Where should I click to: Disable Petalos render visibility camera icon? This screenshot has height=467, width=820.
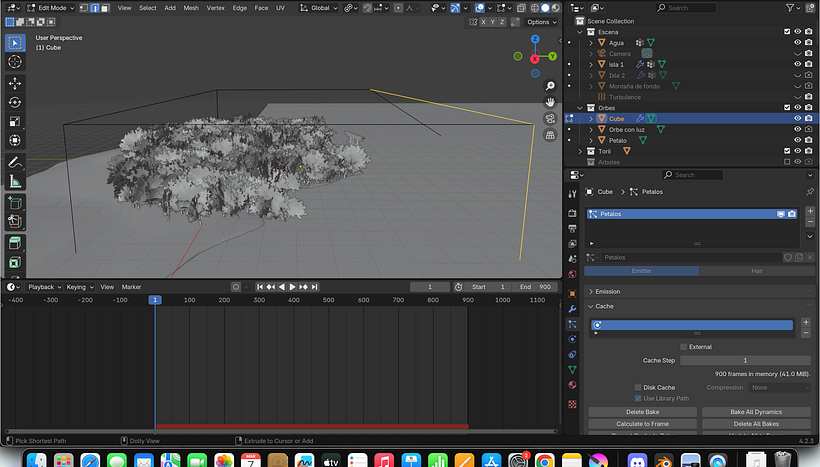(x=792, y=214)
